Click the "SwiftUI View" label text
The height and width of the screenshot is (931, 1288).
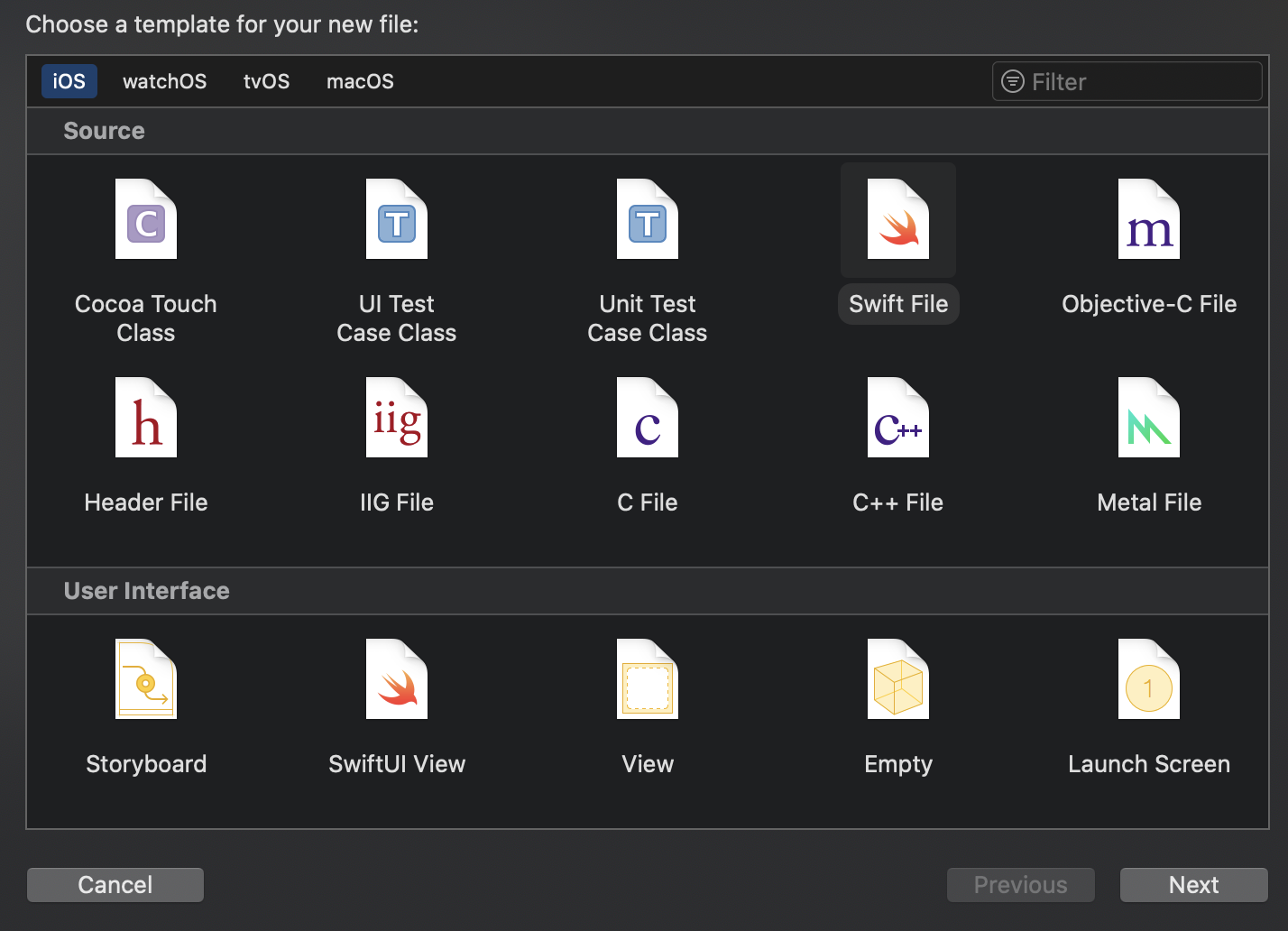pos(397,764)
